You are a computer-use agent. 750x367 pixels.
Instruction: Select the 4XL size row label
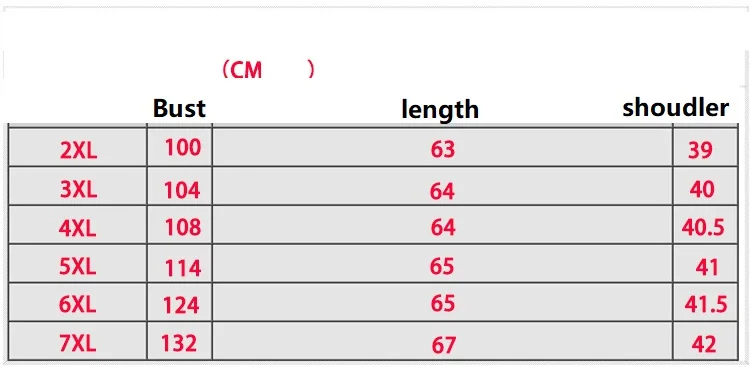click(x=77, y=229)
